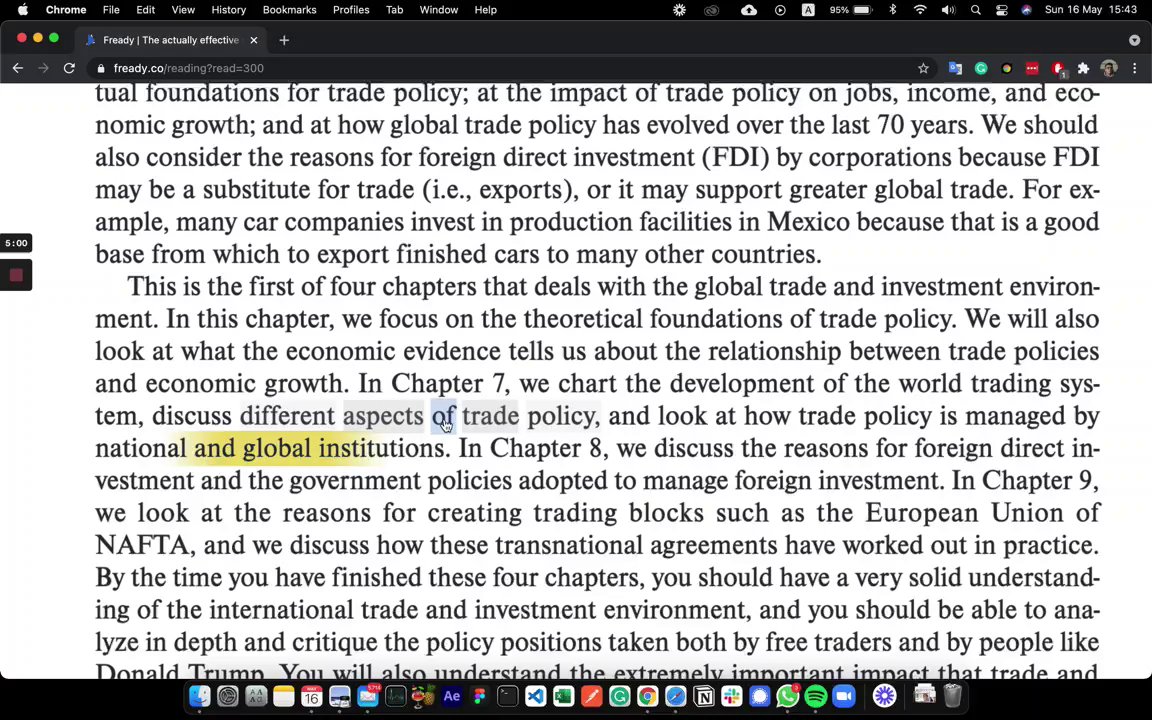Open the red LastPass extension
This screenshot has height=720, width=1152.
pyautogui.click(x=1032, y=68)
